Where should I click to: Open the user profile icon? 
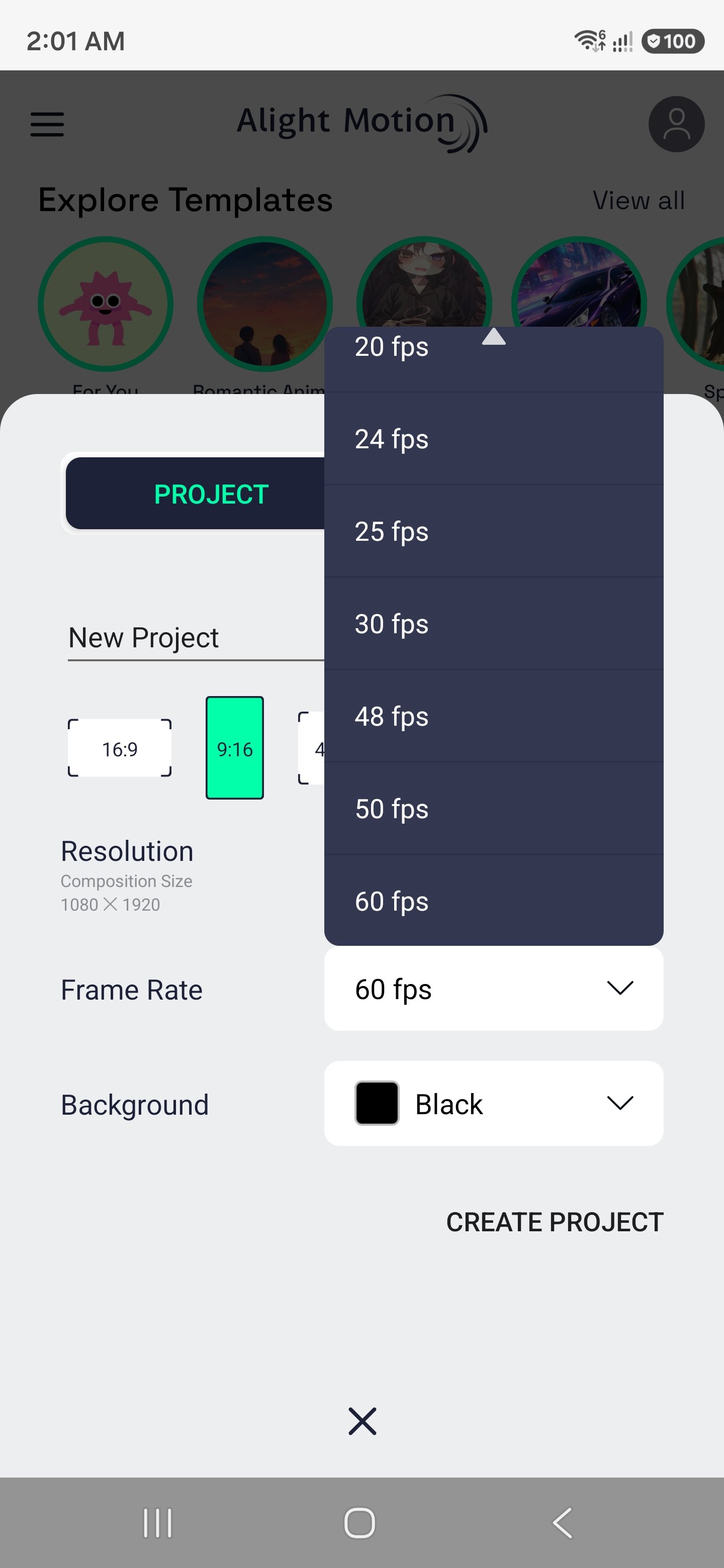tap(676, 124)
